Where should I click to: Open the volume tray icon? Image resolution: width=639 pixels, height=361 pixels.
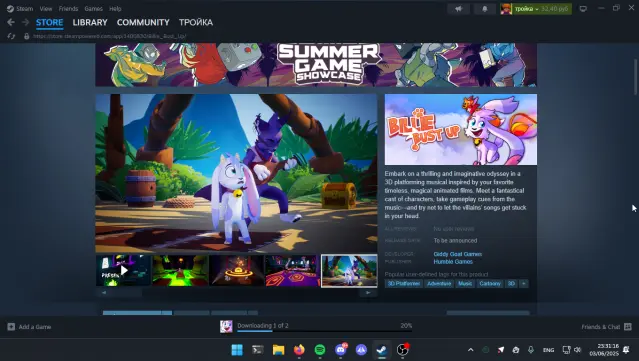click(x=578, y=350)
